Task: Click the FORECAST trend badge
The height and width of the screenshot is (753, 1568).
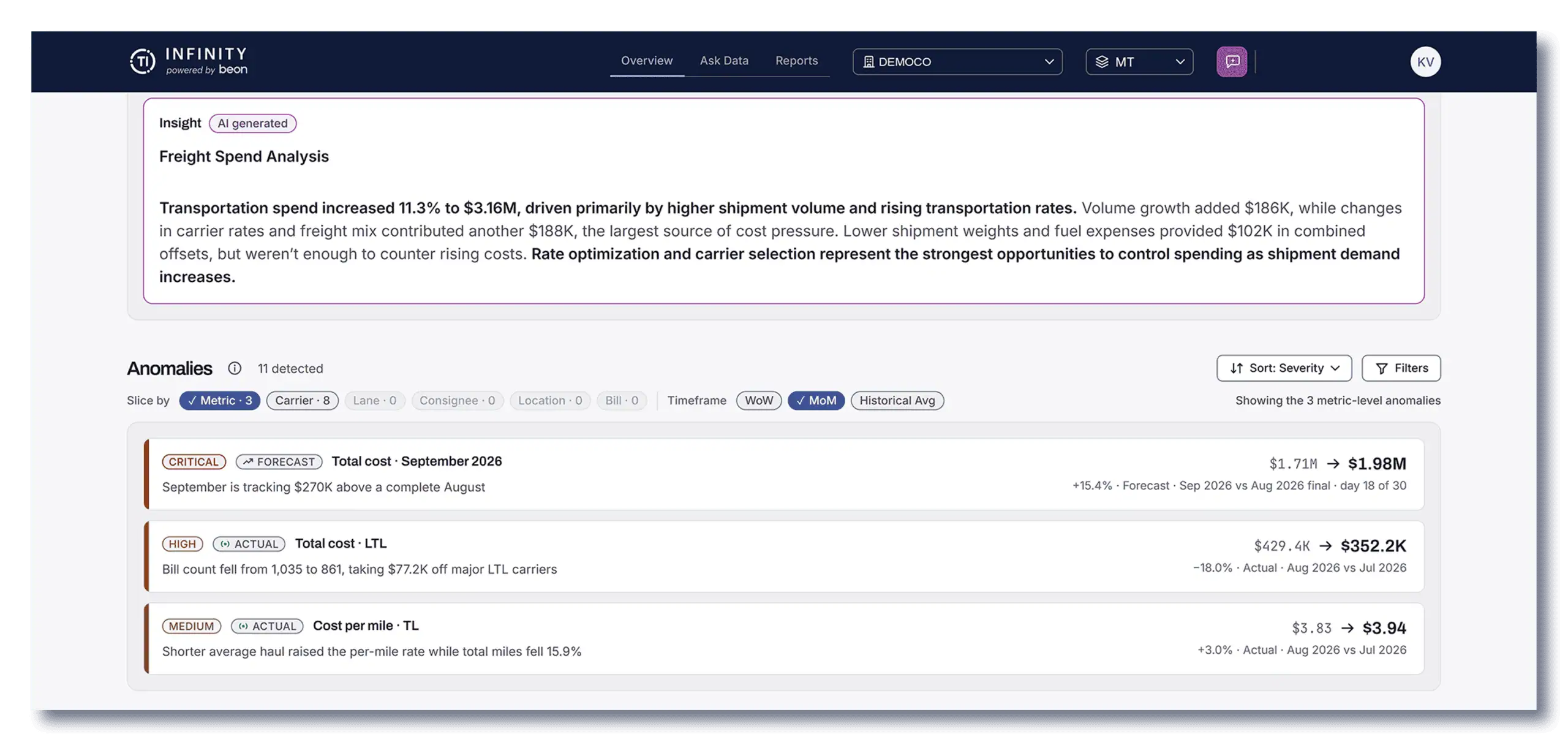Action: [279, 461]
